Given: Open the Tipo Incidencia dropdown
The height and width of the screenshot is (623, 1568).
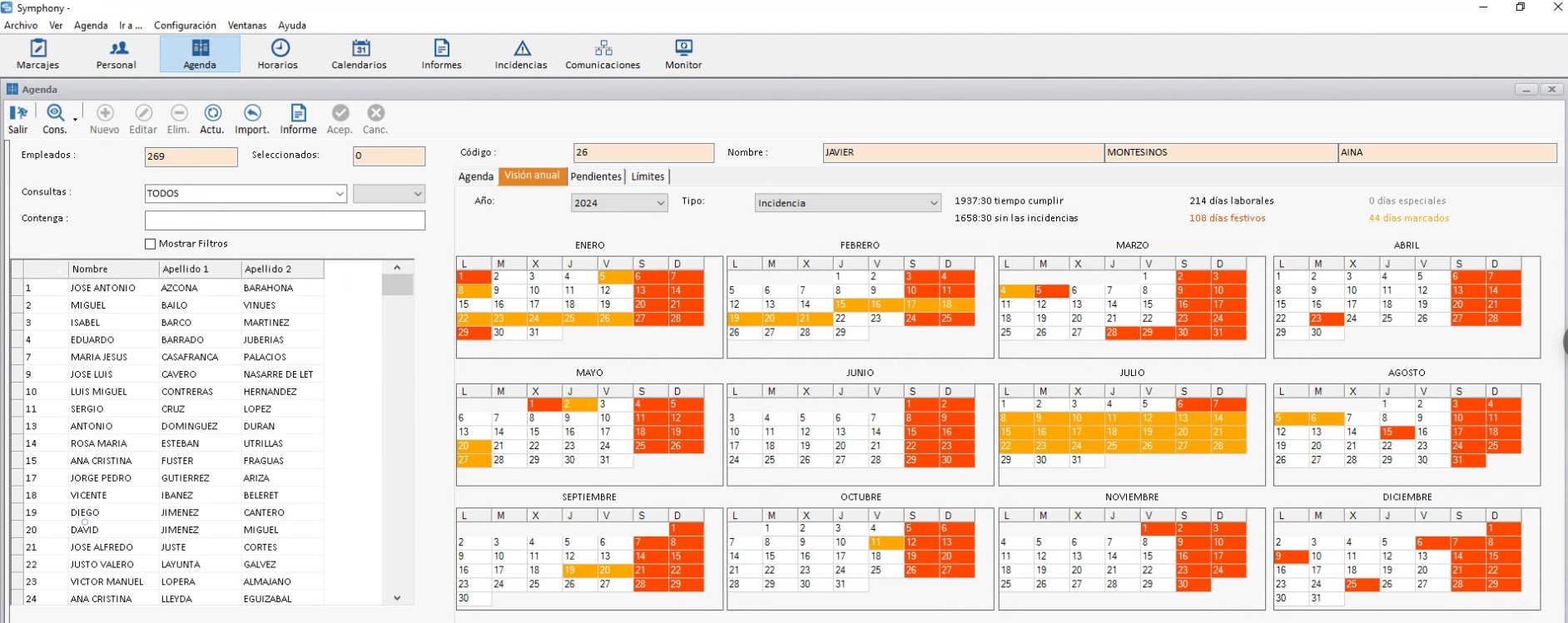Looking at the screenshot, I should pyautogui.click(x=847, y=203).
